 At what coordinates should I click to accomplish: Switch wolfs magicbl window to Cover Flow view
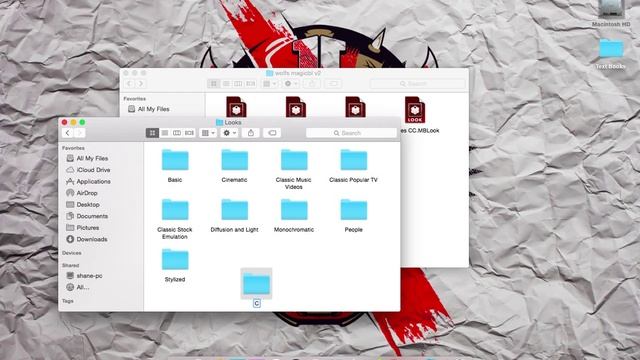[x=250, y=84]
